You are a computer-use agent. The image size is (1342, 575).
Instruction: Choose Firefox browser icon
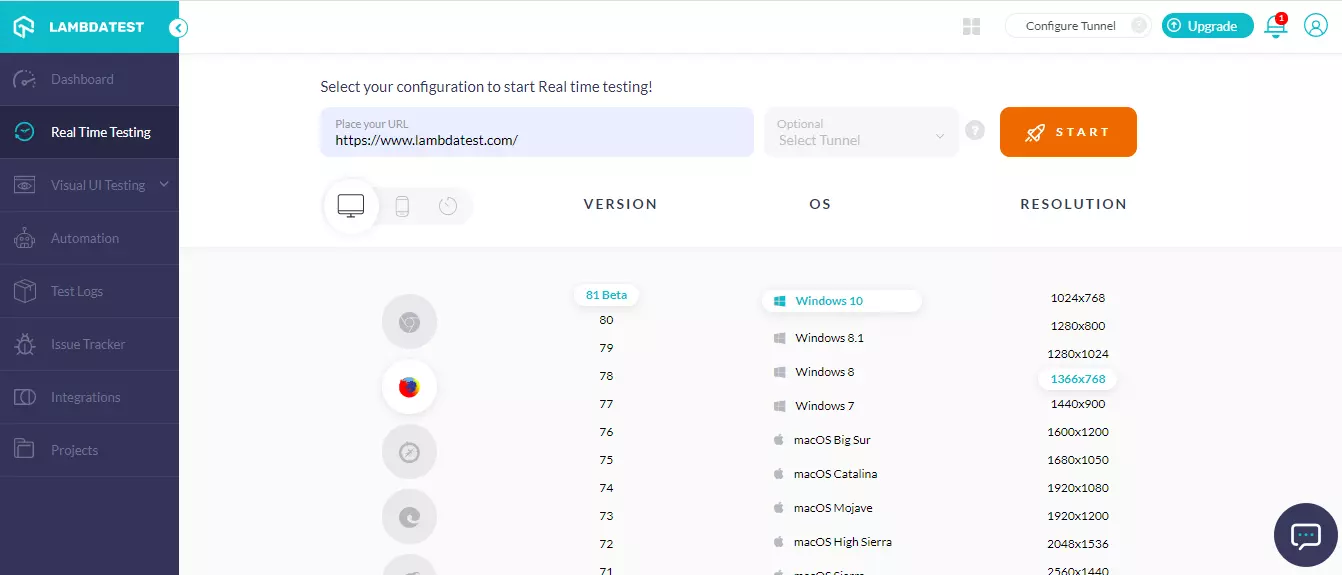tap(409, 387)
